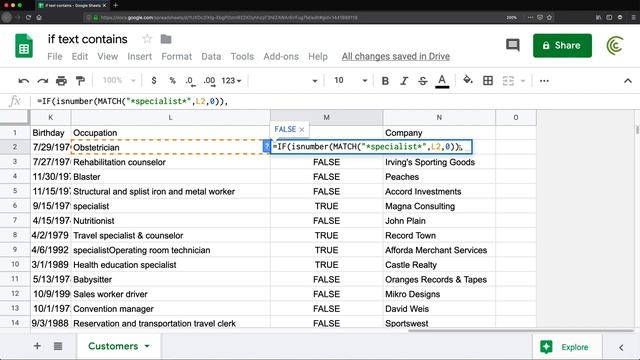Click the document title 'if text contains'
The image size is (640, 360).
pyautogui.click(x=87, y=39)
